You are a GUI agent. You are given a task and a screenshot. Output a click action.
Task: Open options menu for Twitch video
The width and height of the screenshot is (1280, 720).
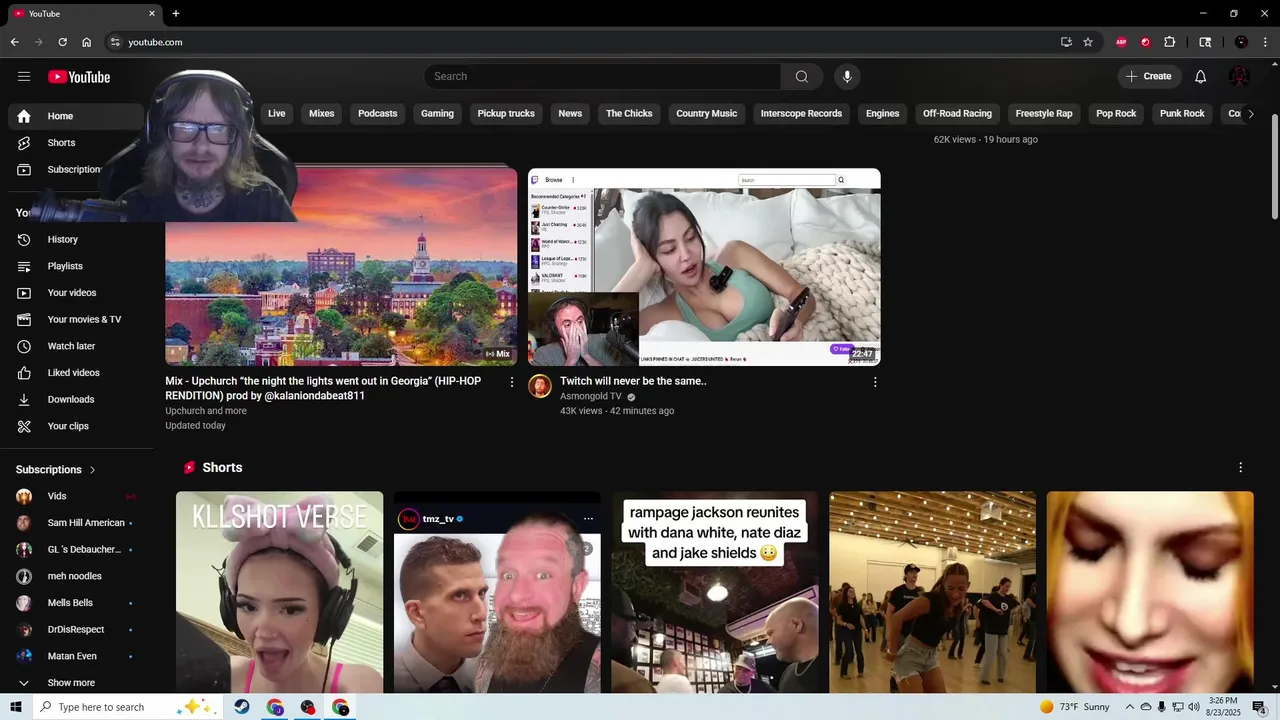[x=875, y=382]
